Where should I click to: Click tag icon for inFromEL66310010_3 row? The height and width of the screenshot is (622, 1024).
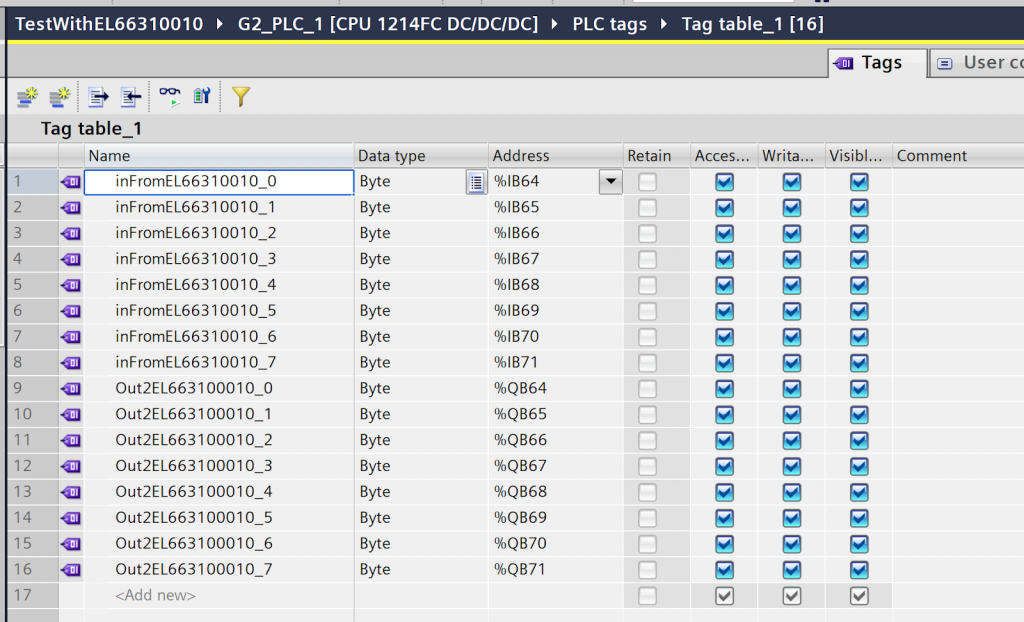71,259
